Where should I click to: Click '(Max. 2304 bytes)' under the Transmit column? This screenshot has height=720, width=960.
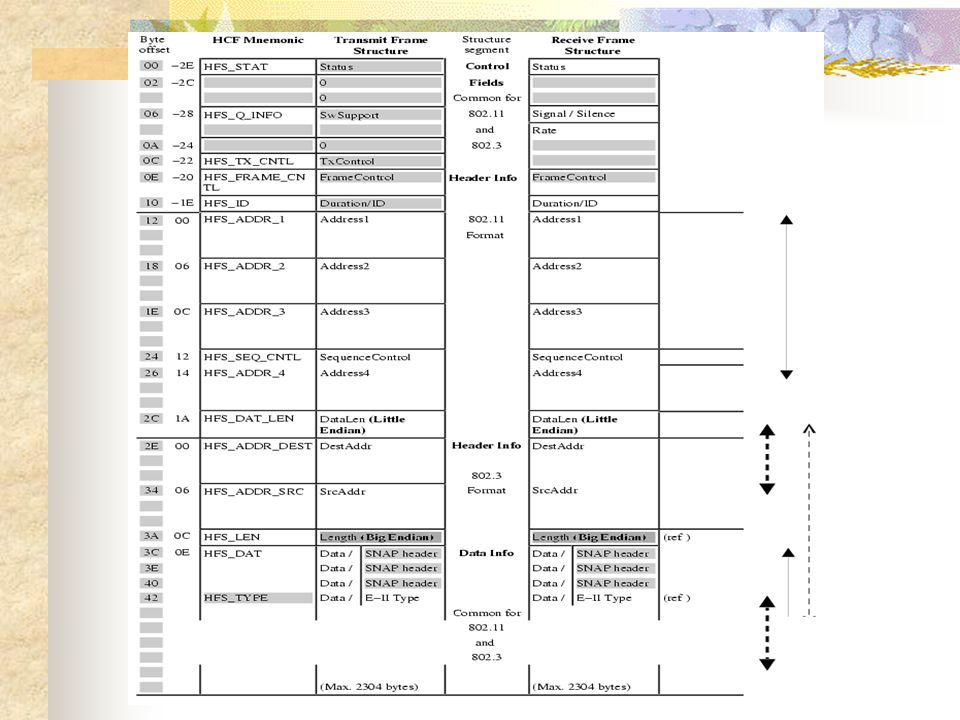click(369, 686)
